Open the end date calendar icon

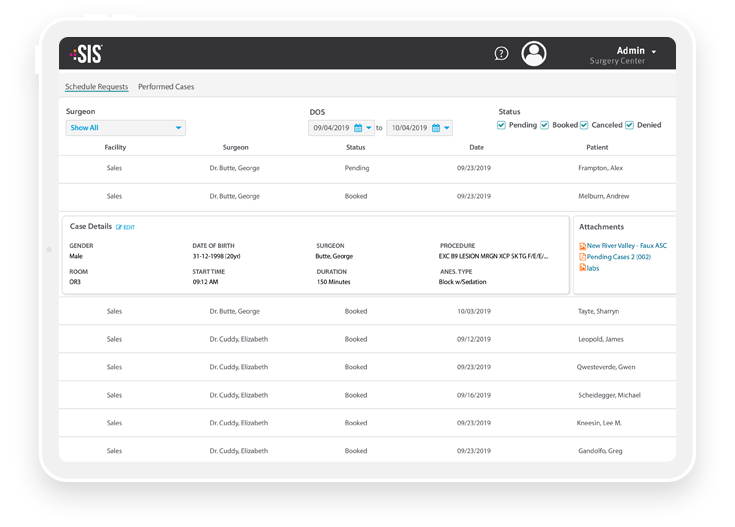coord(436,128)
